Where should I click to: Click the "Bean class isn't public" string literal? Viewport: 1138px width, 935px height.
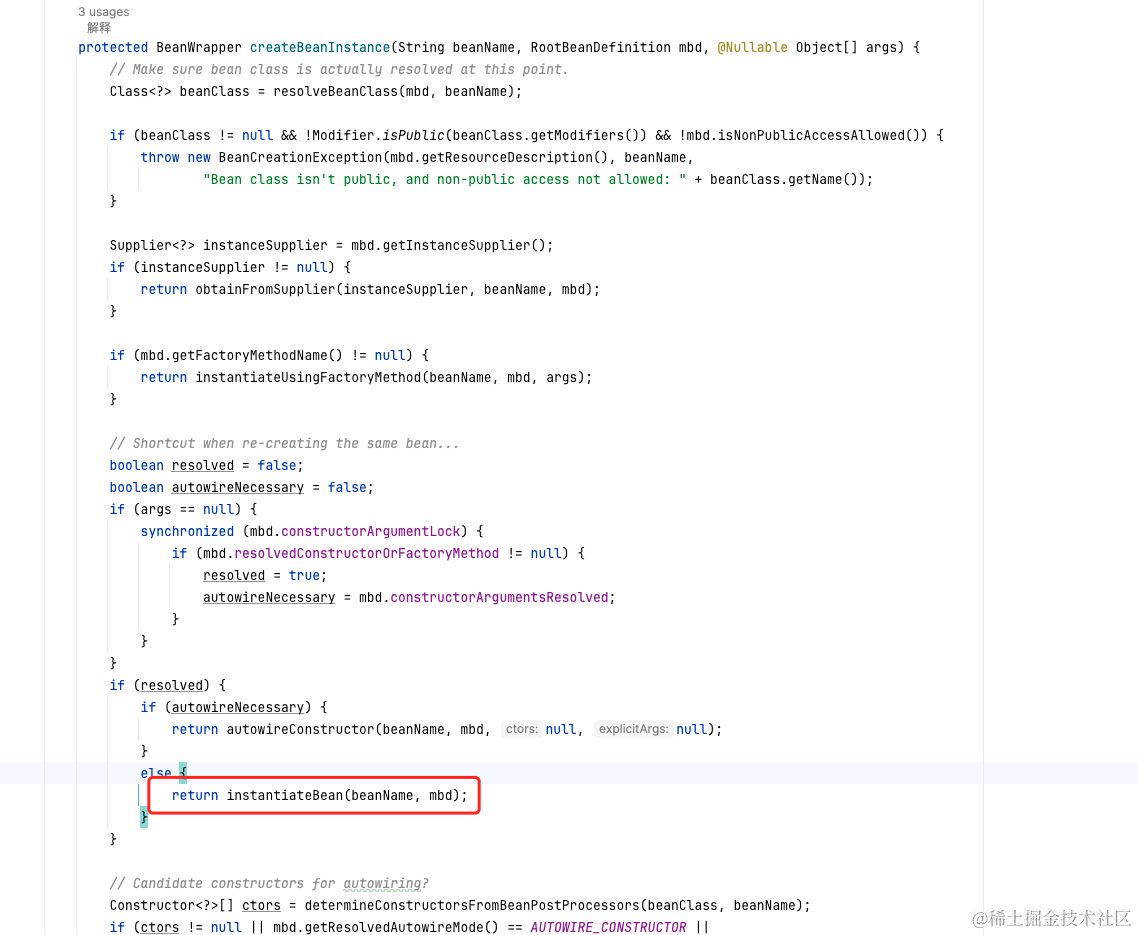point(444,179)
